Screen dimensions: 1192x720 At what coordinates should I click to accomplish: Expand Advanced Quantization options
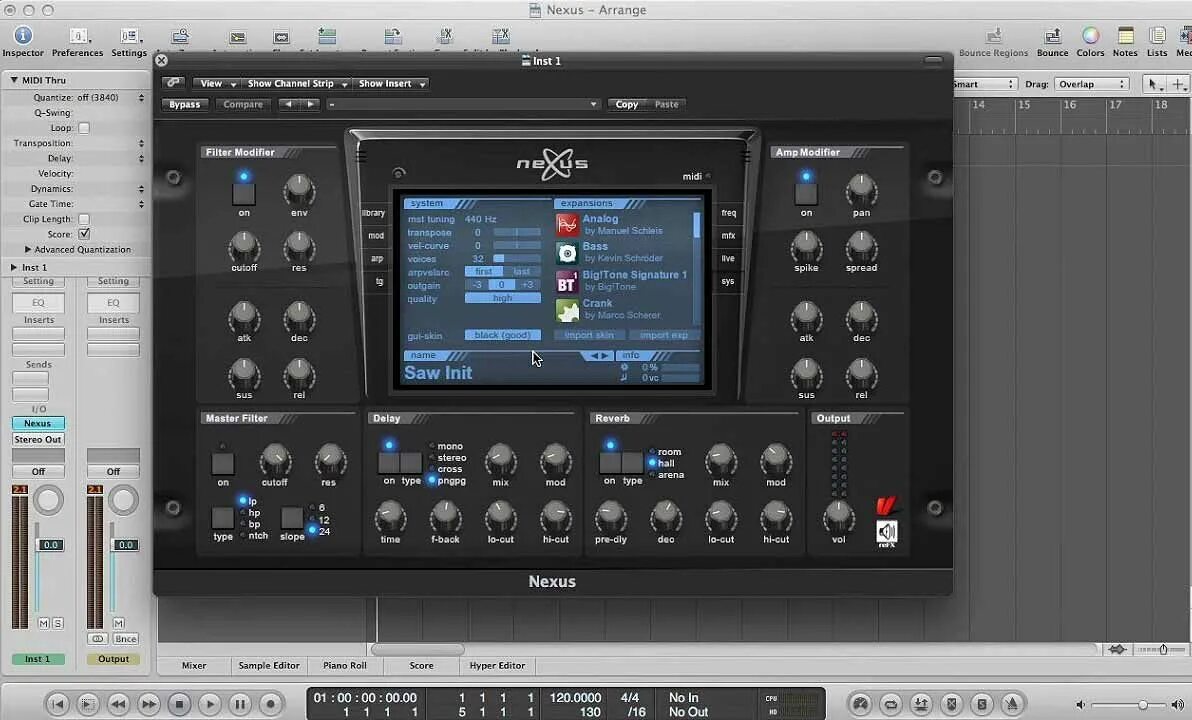28,249
